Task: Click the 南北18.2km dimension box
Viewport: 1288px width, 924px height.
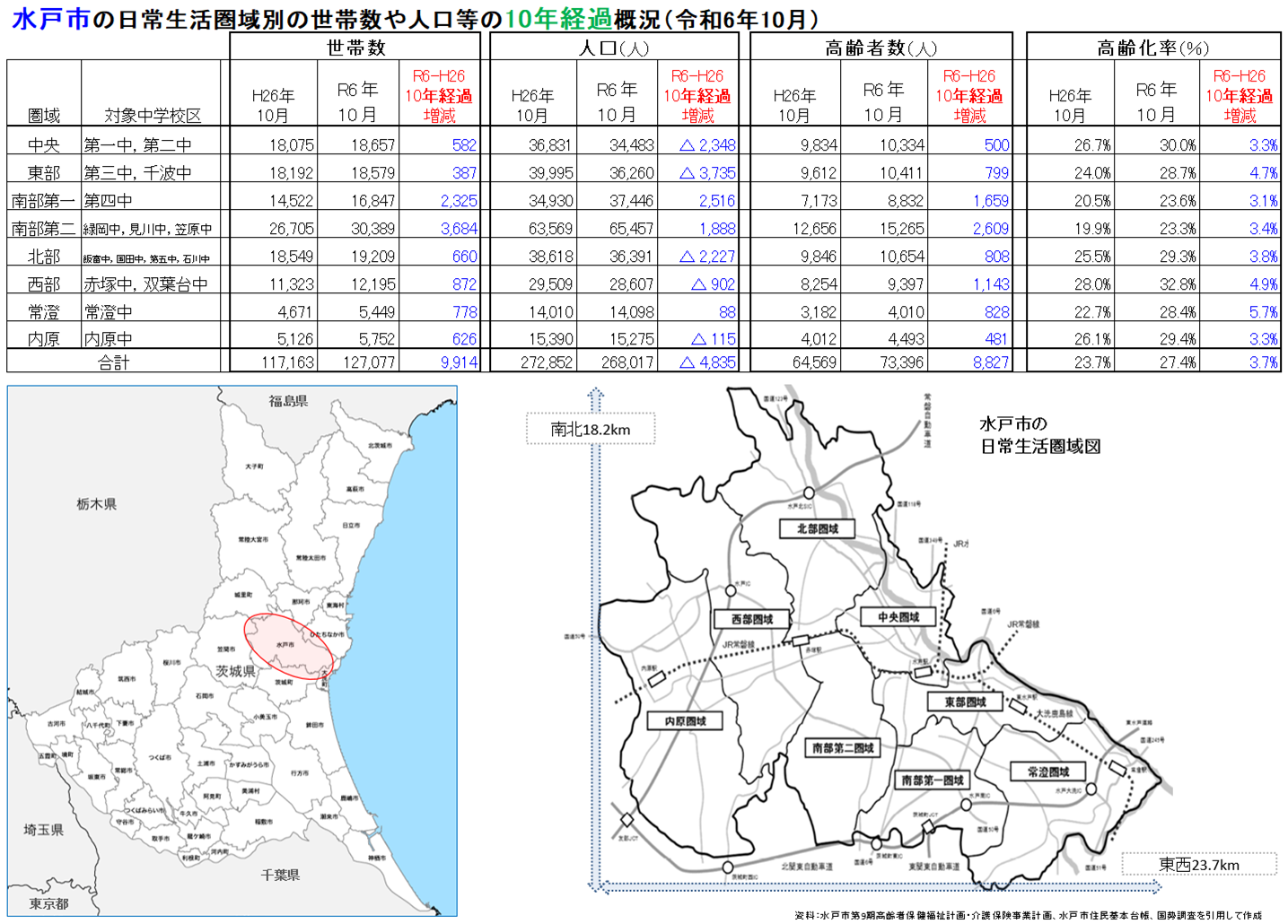Action: point(590,430)
